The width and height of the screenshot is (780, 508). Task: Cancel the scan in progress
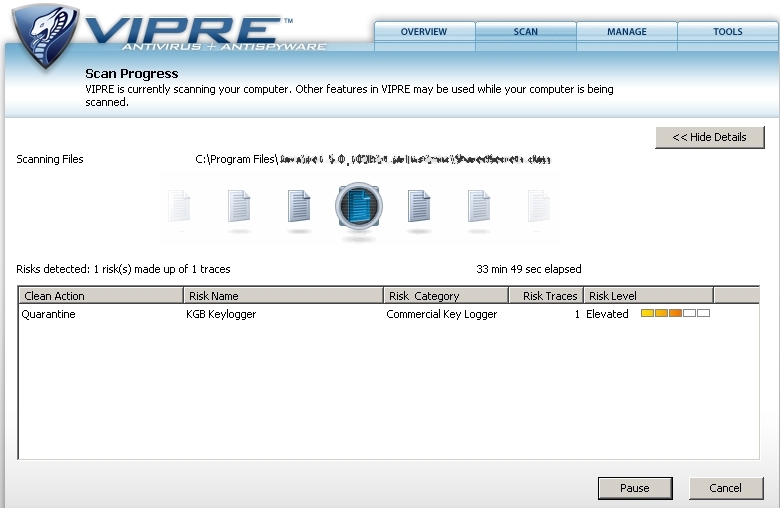[x=726, y=488]
